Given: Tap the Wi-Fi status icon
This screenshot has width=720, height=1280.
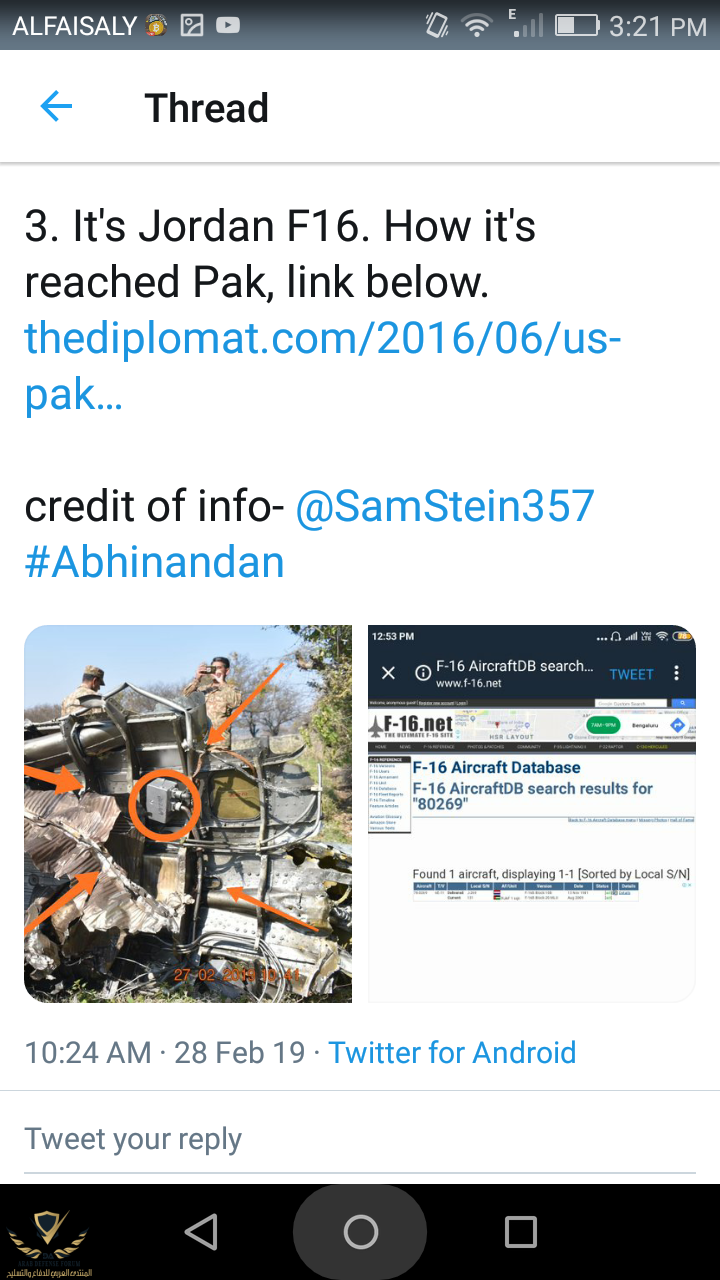Looking at the screenshot, I should (x=479, y=26).
